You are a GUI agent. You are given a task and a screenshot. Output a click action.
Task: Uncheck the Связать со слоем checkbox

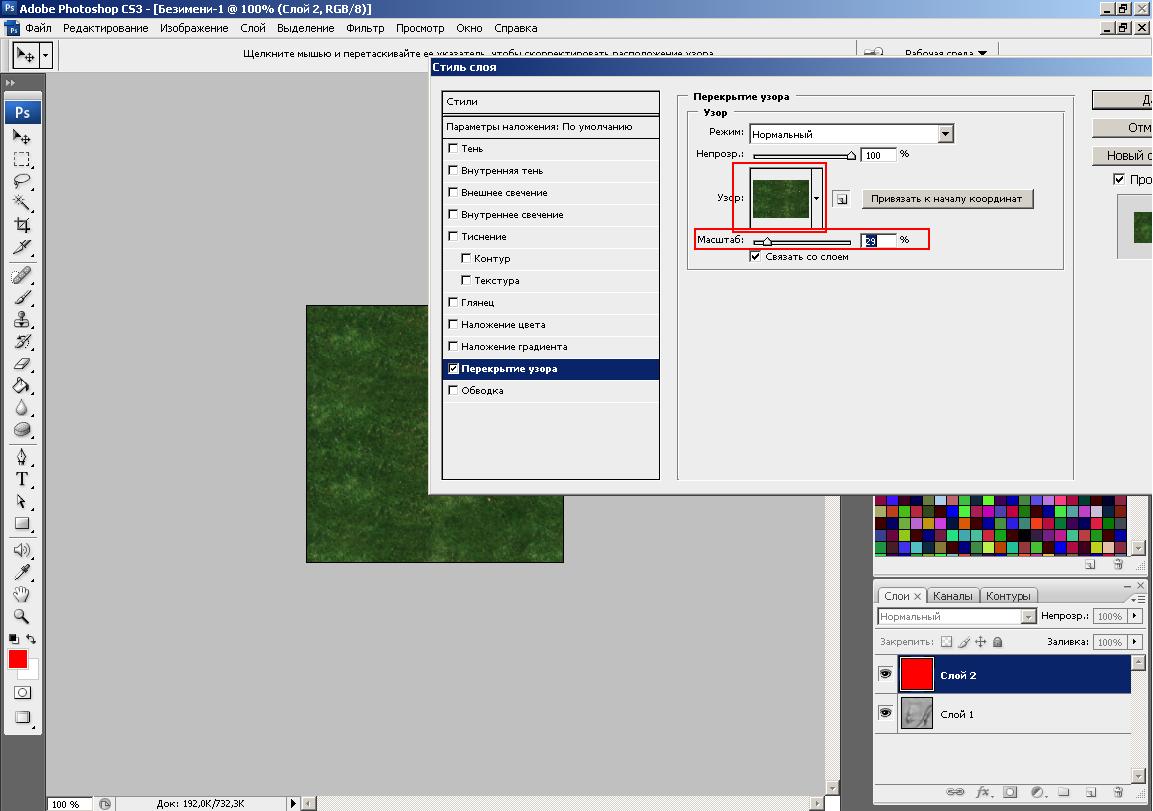click(756, 257)
